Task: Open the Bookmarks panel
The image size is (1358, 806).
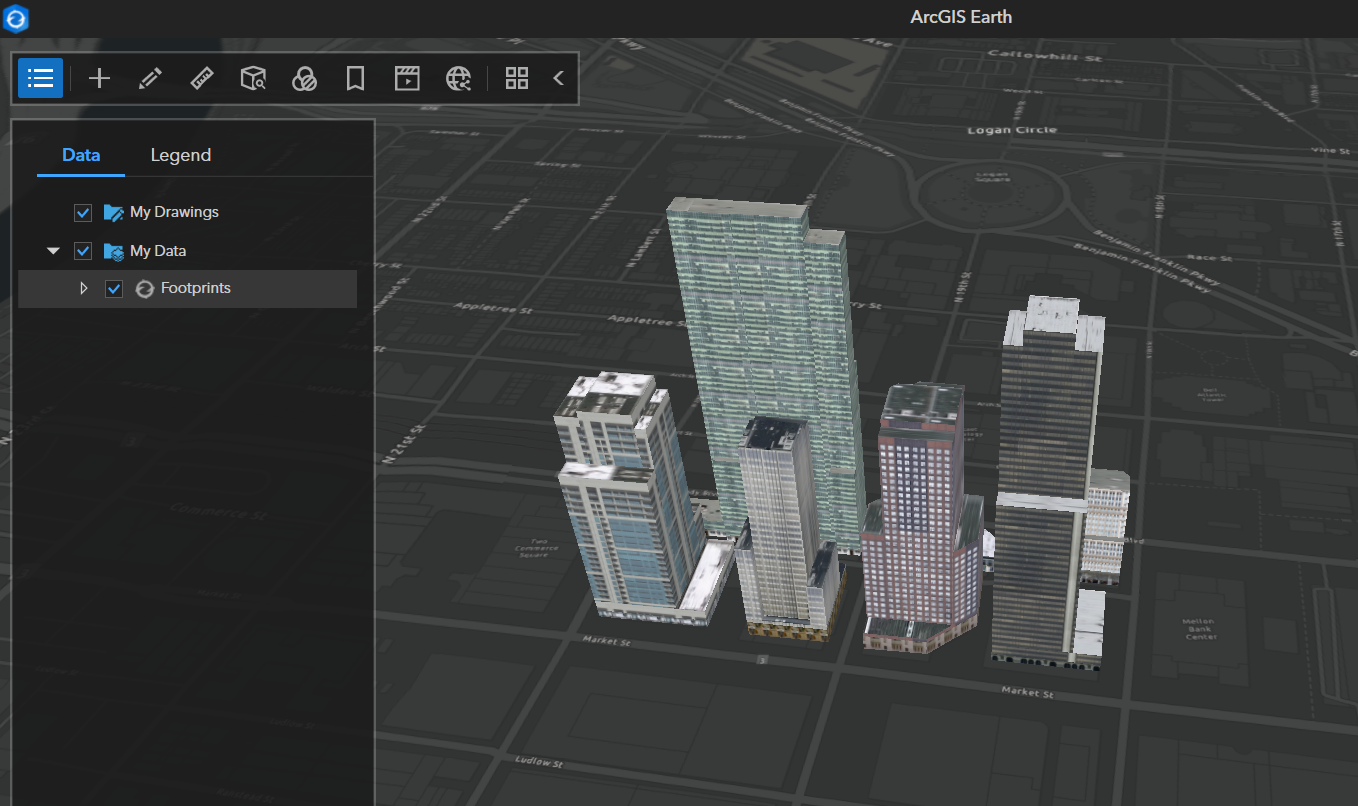Action: (355, 77)
